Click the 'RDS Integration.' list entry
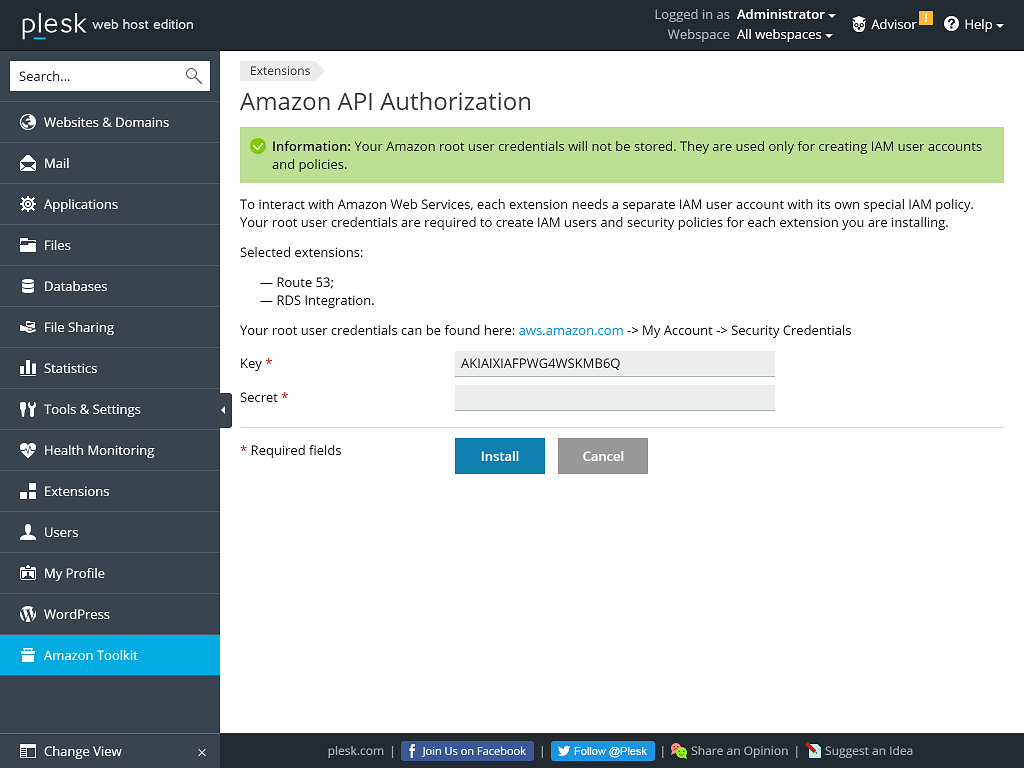The width and height of the screenshot is (1024, 768). [325, 300]
